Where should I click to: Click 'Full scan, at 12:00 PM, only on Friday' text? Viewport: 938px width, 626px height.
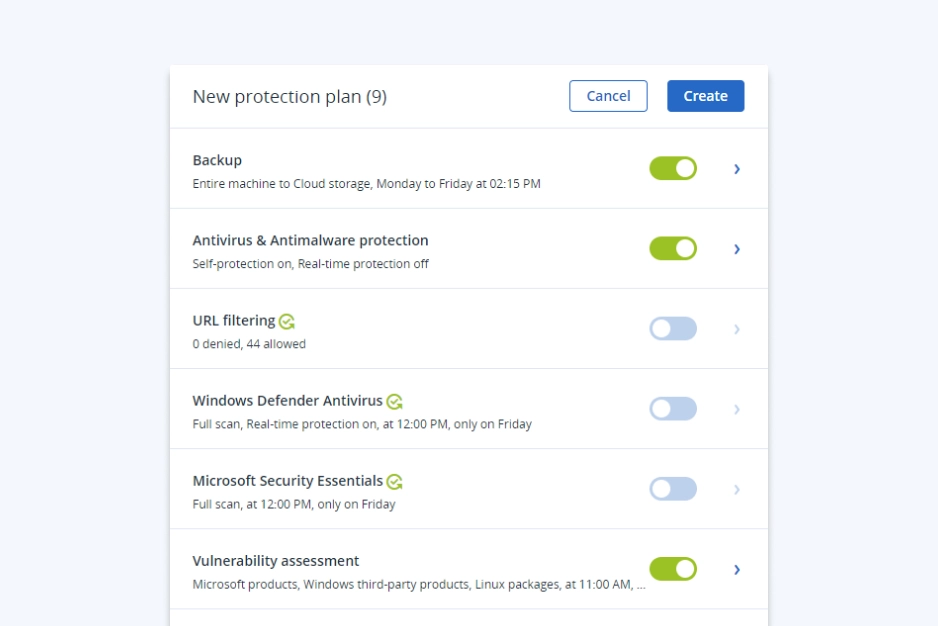coord(294,505)
